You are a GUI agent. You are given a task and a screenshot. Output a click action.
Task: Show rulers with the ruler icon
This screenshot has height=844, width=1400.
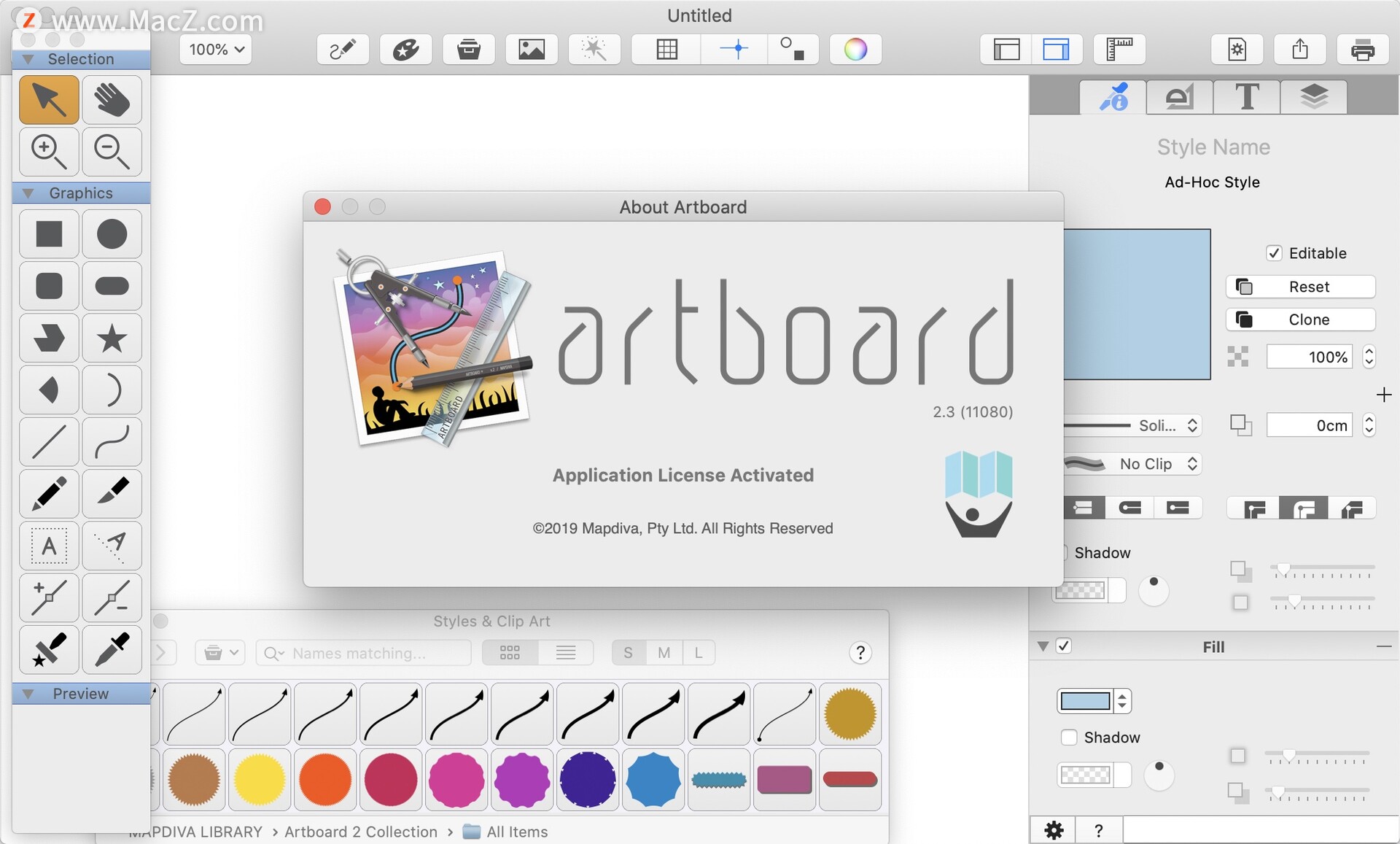[1119, 50]
